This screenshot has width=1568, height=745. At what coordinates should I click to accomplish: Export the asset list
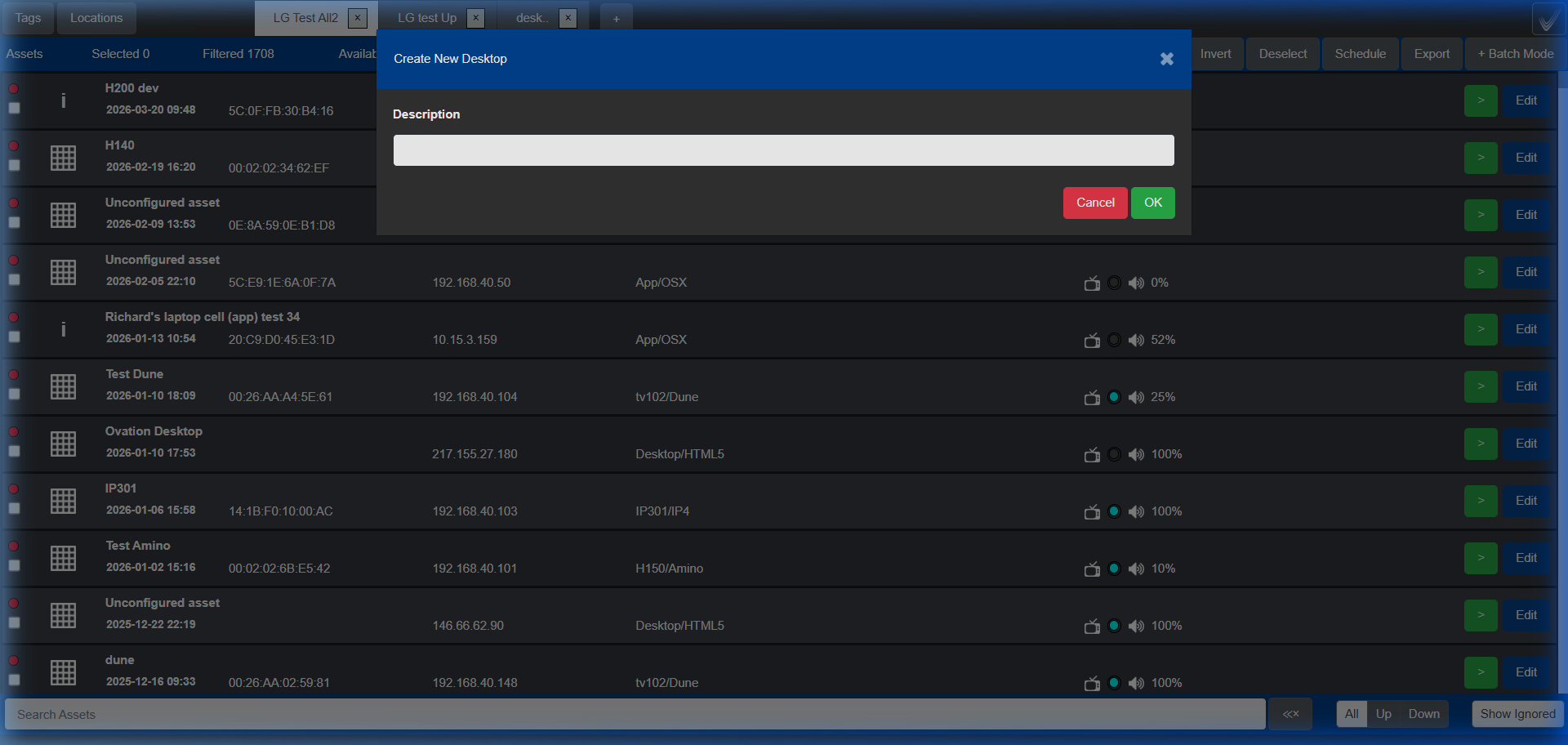coord(1432,54)
